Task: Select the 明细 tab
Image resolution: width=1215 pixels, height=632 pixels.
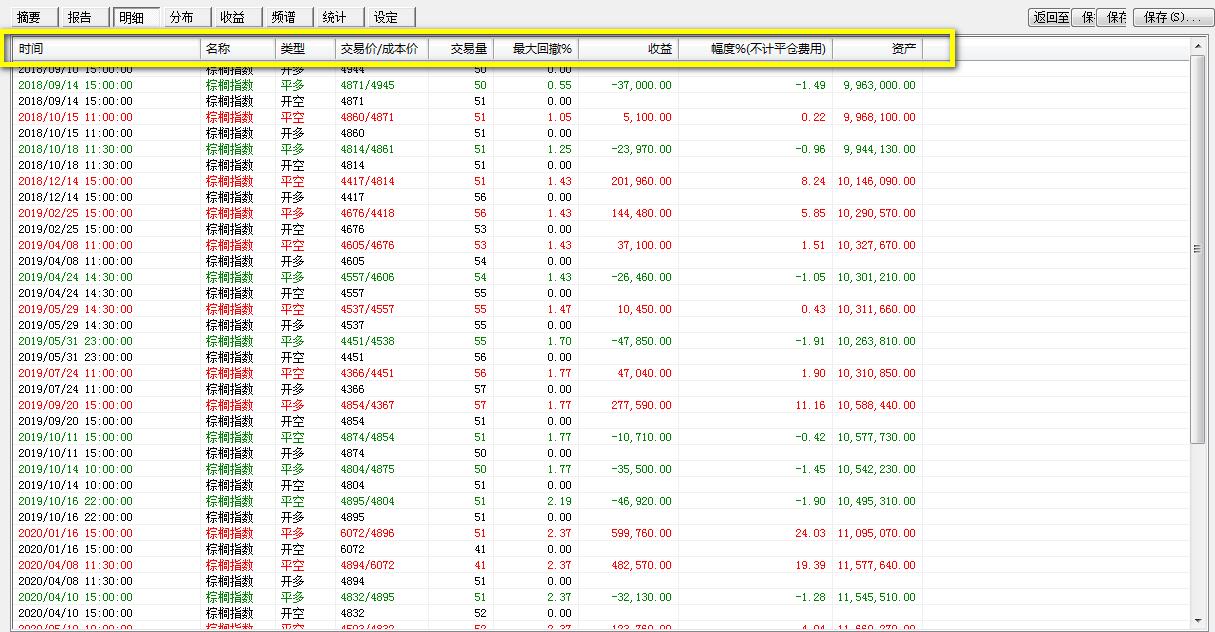Action: tap(133, 18)
